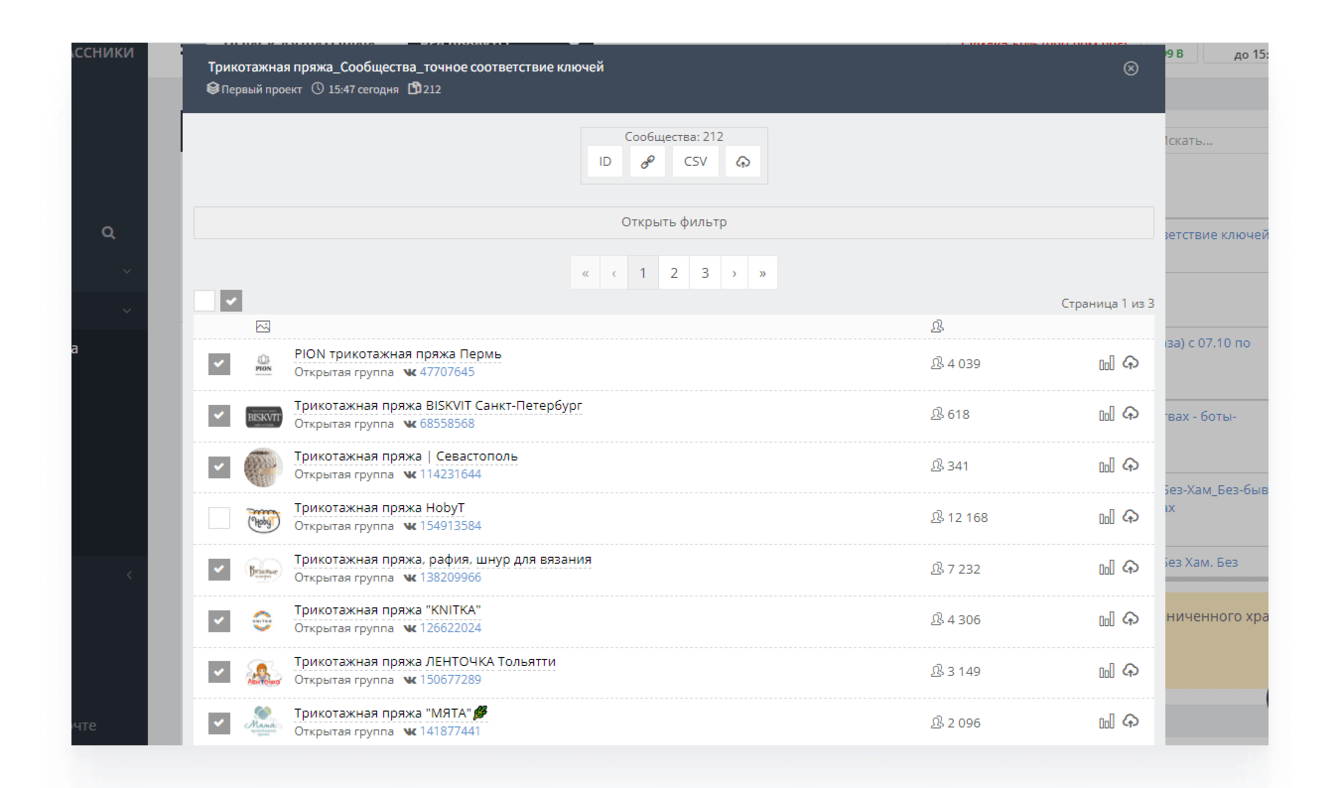This screenshot has height=788, width=1340.
Task: View statistics for Трикотажная пряжа "МЯТА"
Action: point(1106,722)
